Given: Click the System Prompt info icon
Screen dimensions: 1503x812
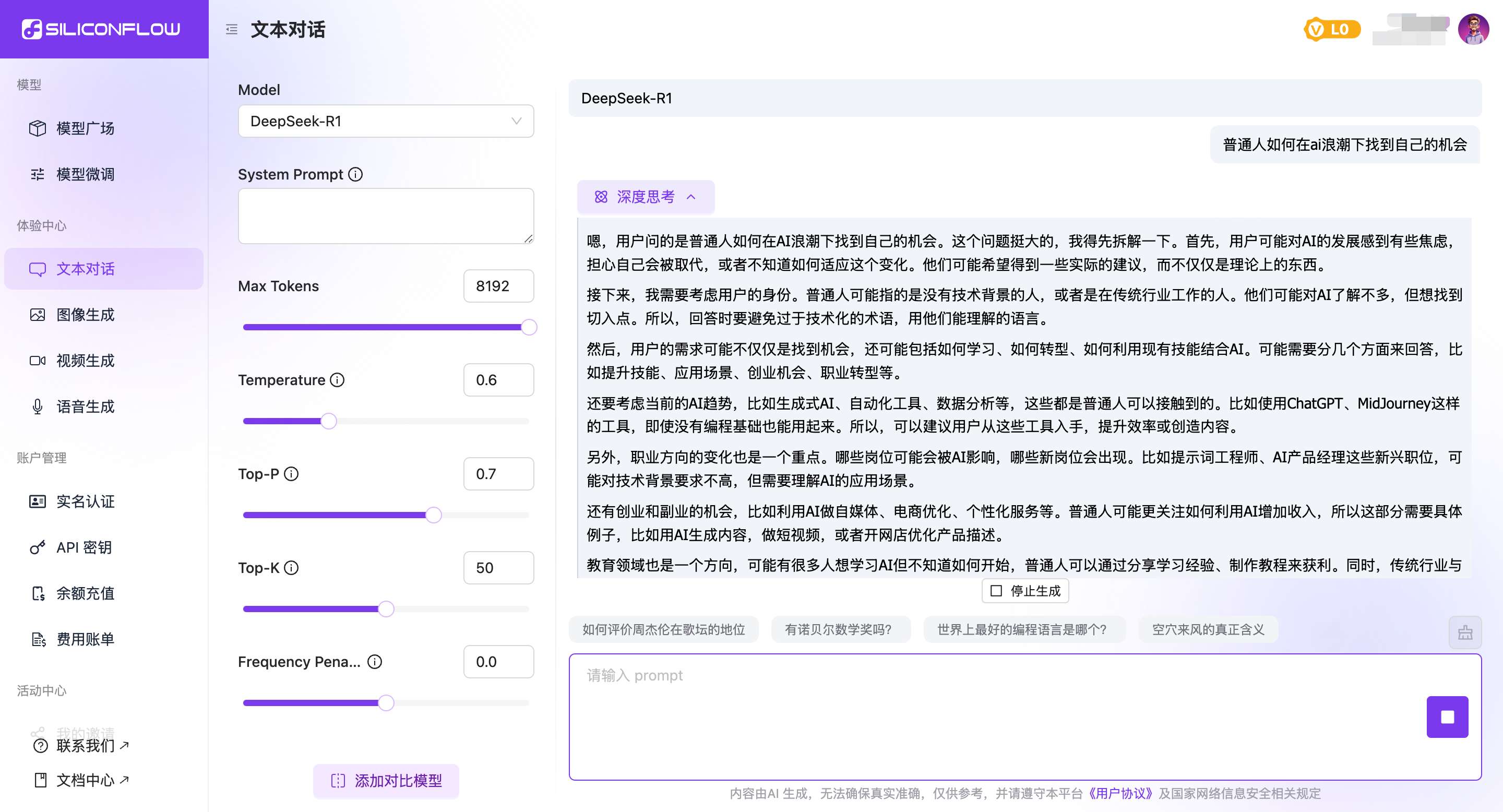Looking at the screenshot, I should click(x=355, y=174).
